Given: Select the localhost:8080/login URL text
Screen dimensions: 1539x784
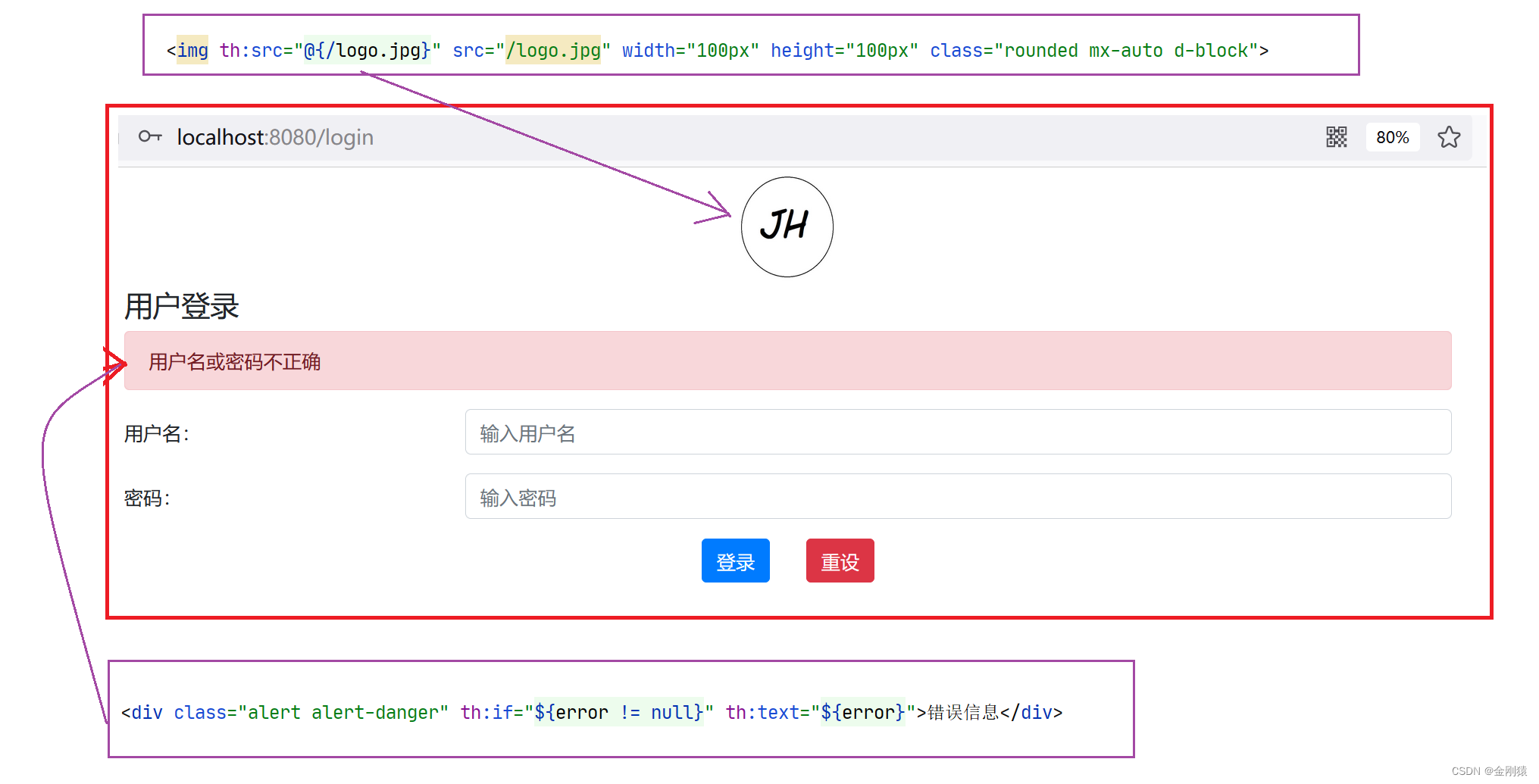Looking at the screenshot, I should (275, 137).
